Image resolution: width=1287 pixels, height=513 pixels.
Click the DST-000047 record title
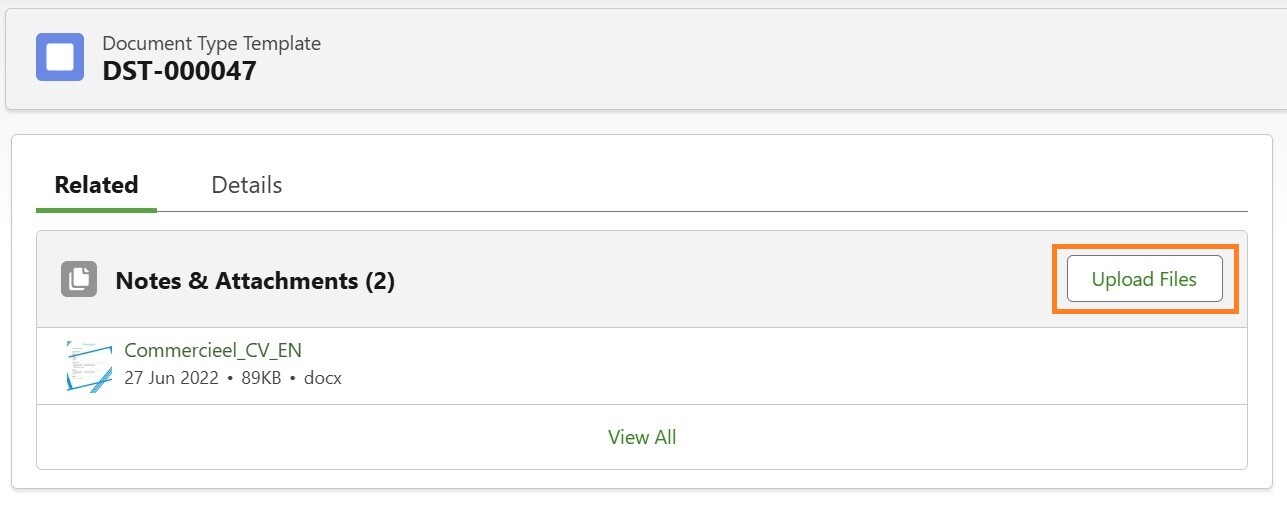coord(179,71)
